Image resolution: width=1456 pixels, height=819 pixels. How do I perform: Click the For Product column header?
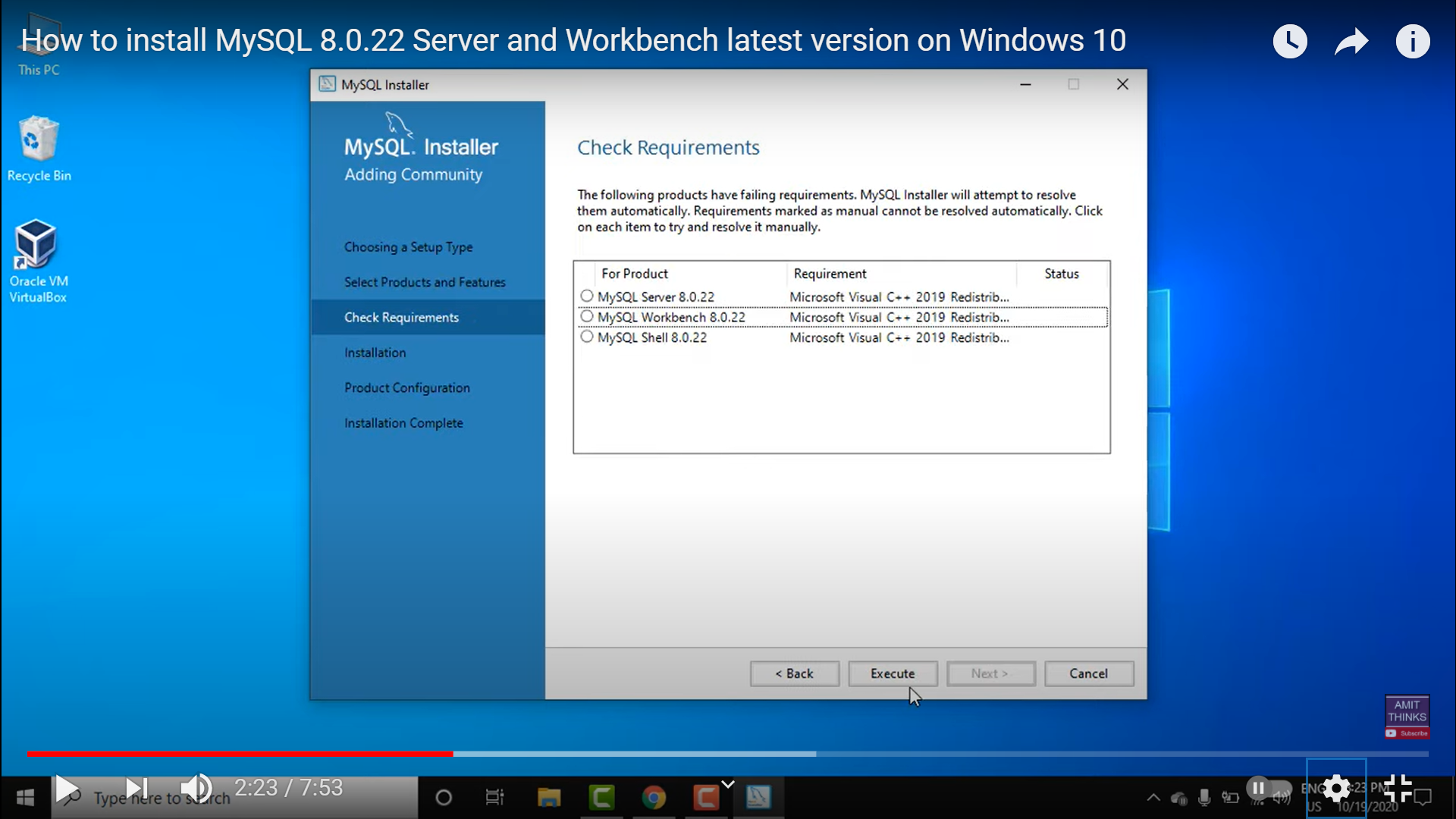tap(635, 274)
